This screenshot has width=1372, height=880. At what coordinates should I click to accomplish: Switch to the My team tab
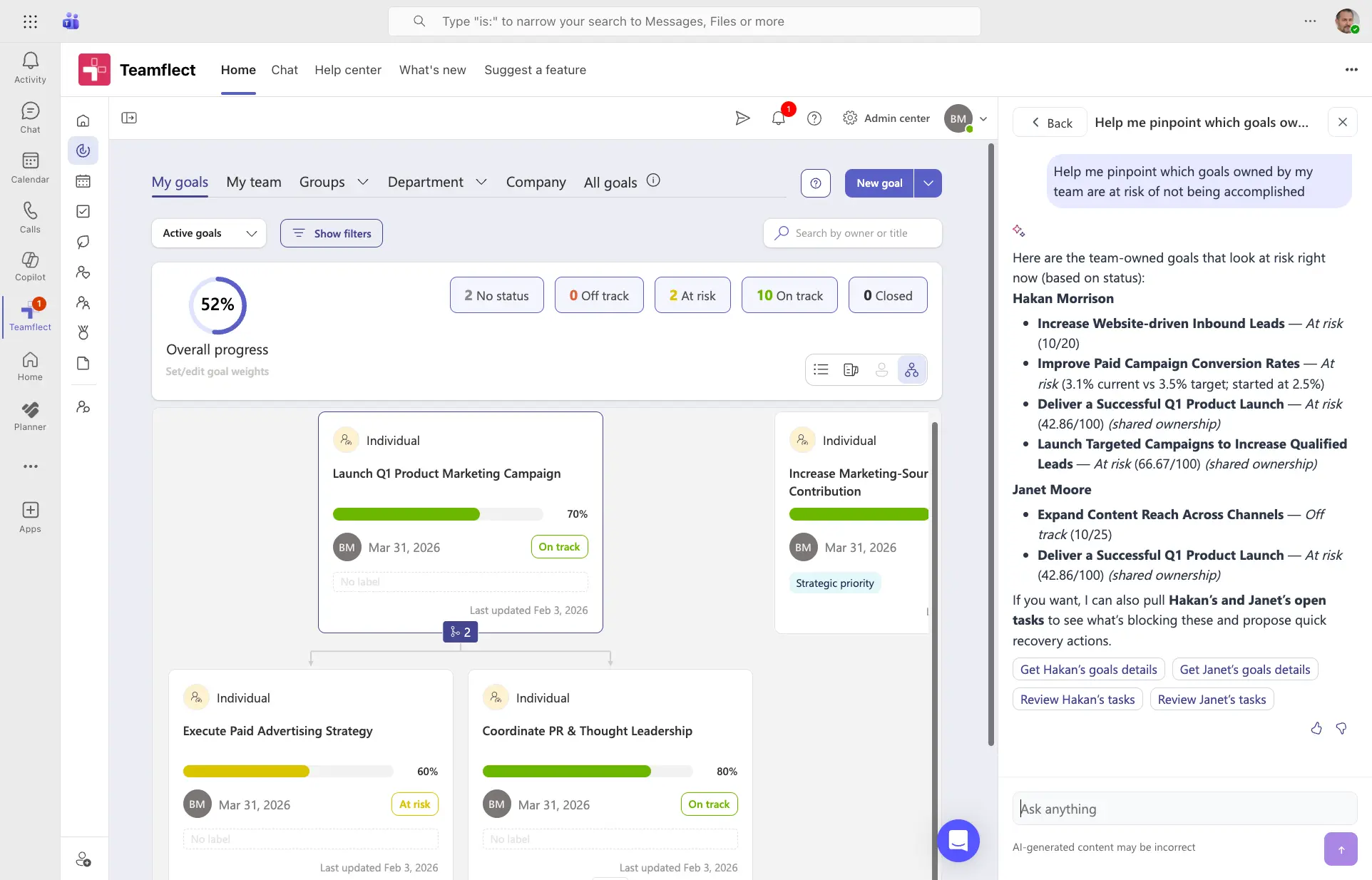click(254, 182)
